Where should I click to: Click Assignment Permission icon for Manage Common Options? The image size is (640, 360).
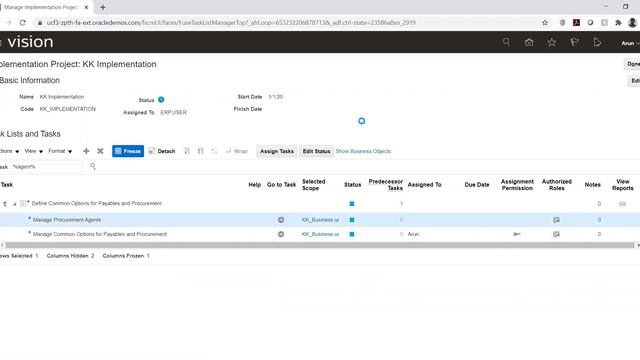pyautogui.click(x=516, y=234)
